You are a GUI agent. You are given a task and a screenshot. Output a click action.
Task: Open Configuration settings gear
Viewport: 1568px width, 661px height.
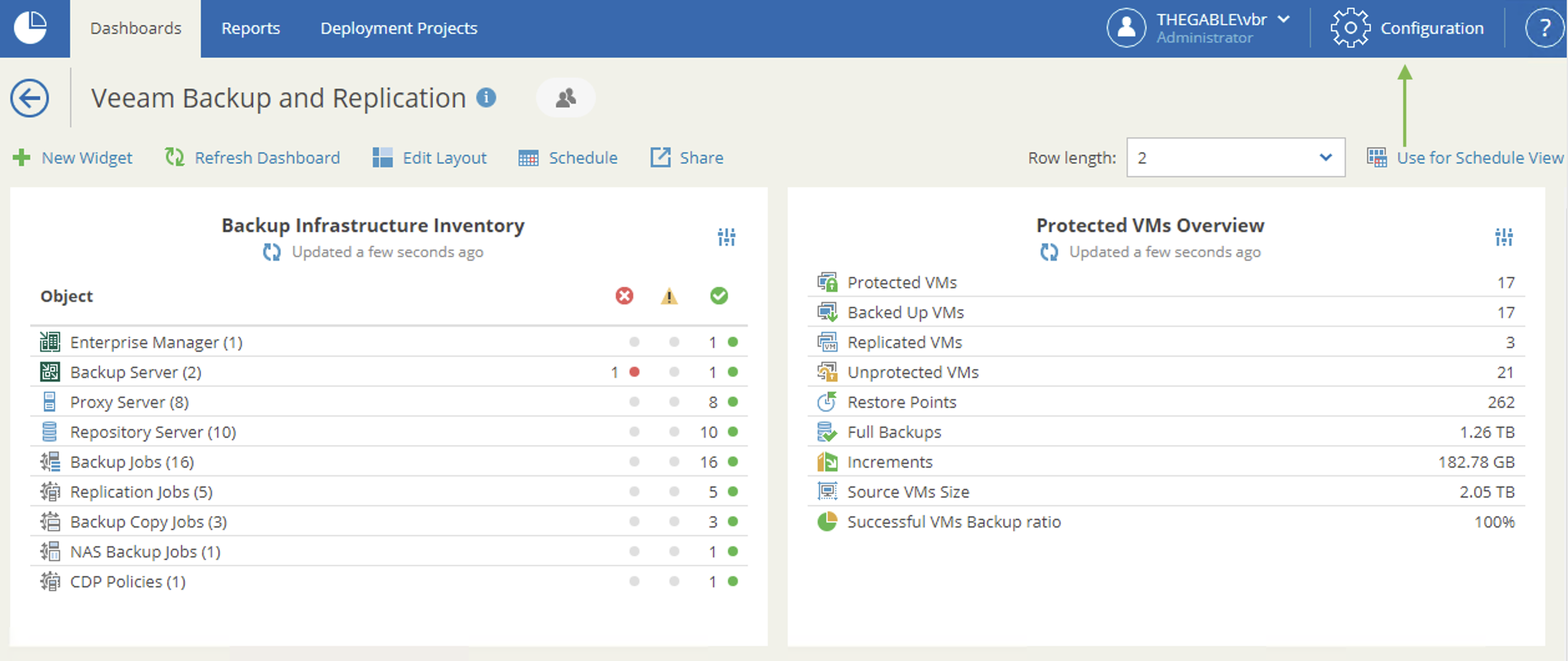point(1350,28)
